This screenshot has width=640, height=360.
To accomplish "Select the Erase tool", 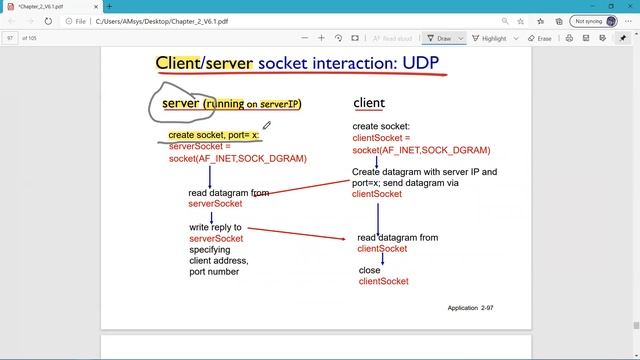I will tap(540, 38).
